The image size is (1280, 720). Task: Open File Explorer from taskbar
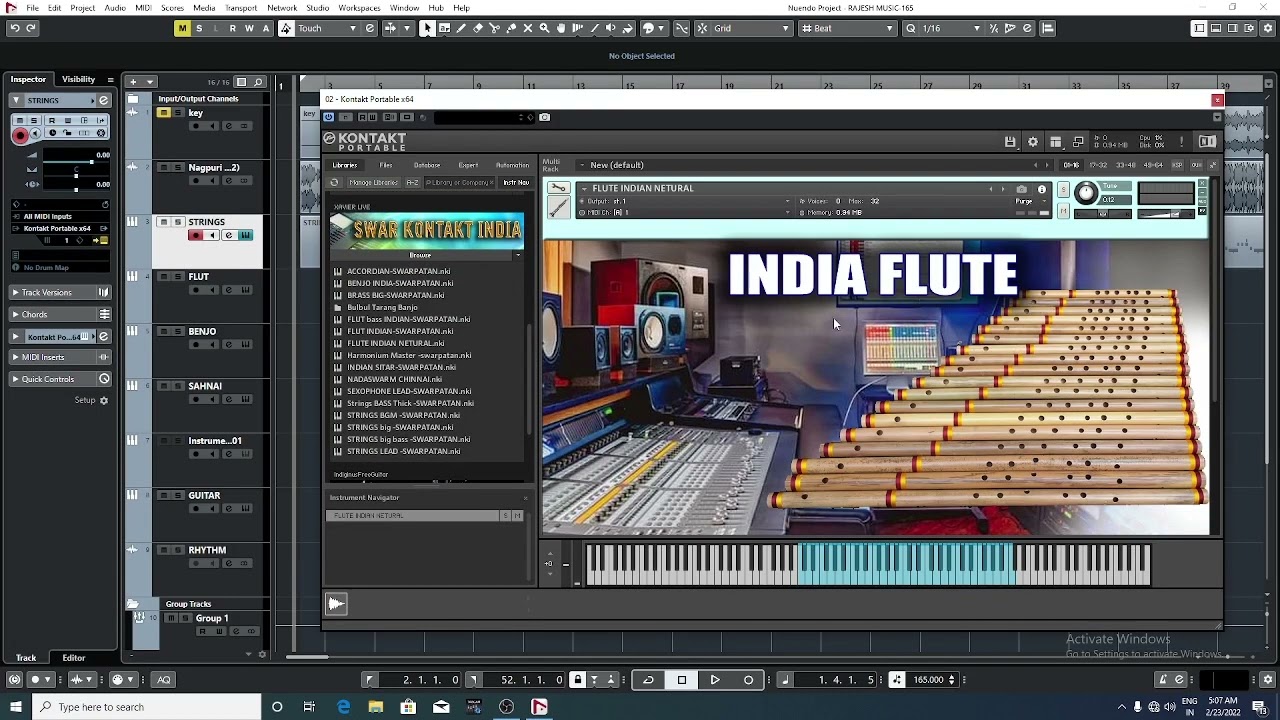click(x=375, y=707)
